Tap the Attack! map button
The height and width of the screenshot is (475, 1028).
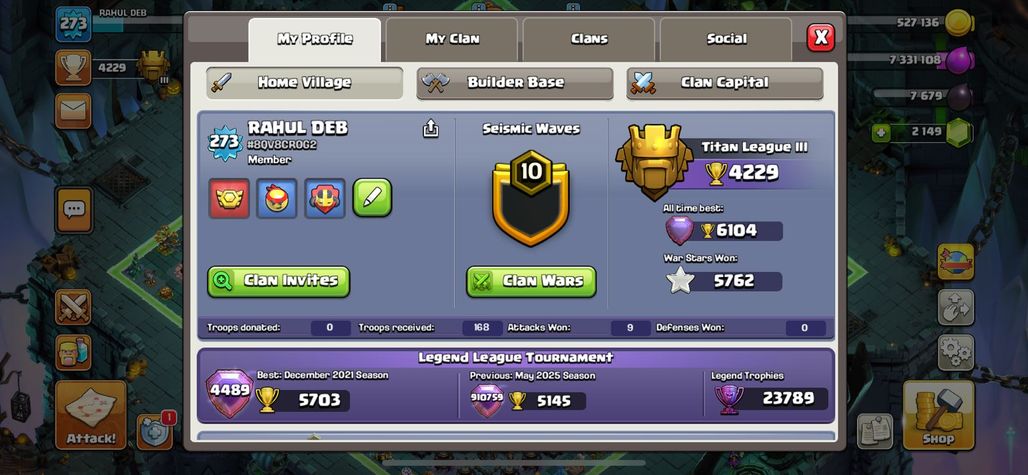click(x=90, y=415)
